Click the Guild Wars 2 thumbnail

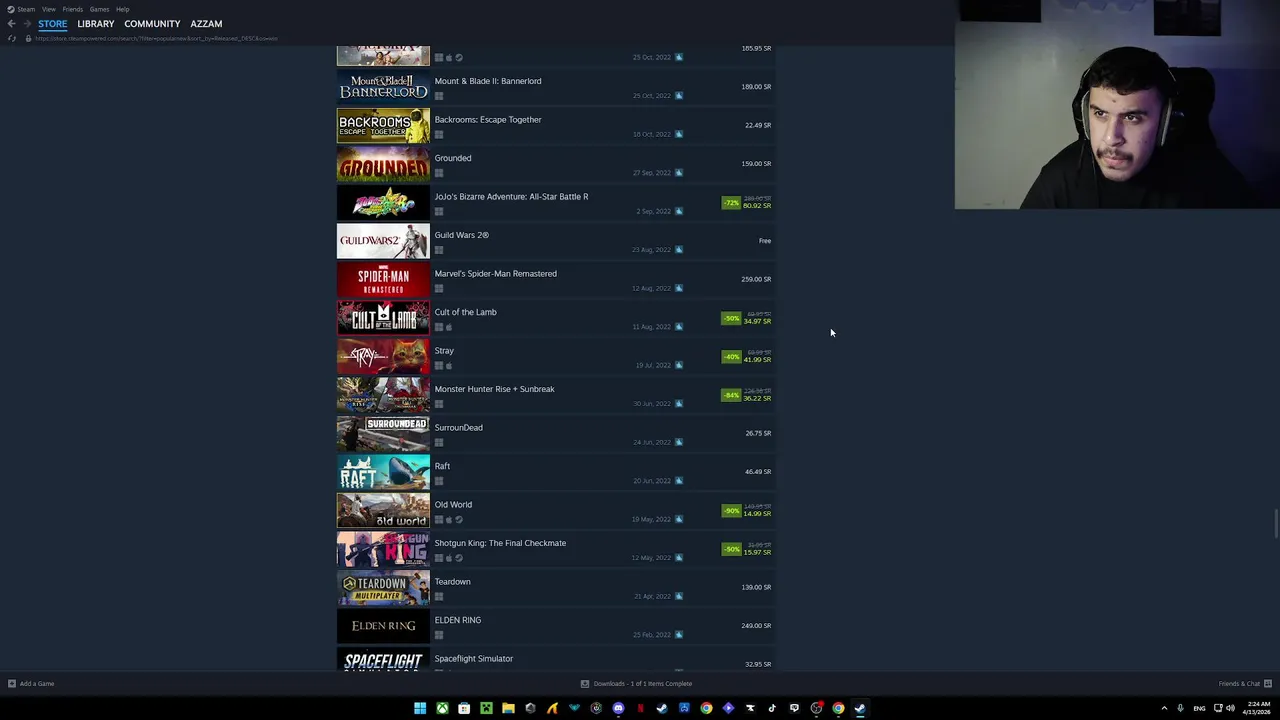click(383, 241)
